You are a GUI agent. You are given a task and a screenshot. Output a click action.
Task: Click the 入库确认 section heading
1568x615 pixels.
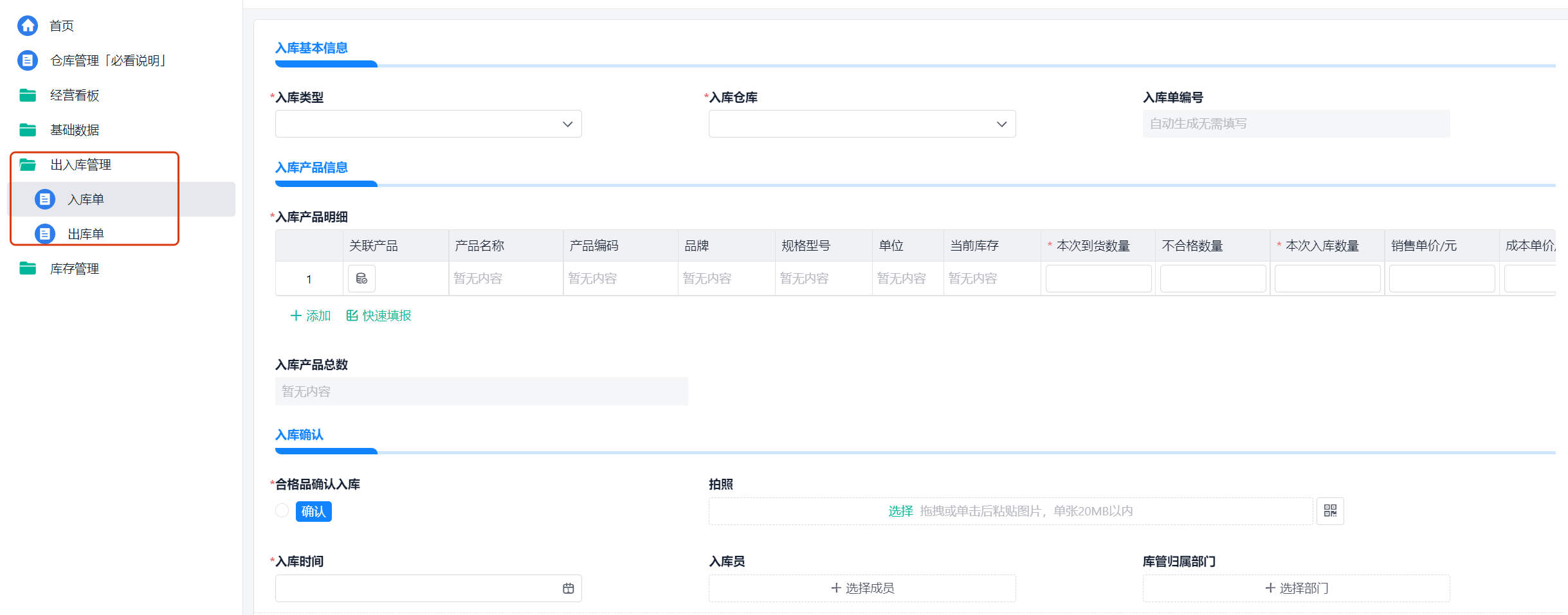coord(300,435)
